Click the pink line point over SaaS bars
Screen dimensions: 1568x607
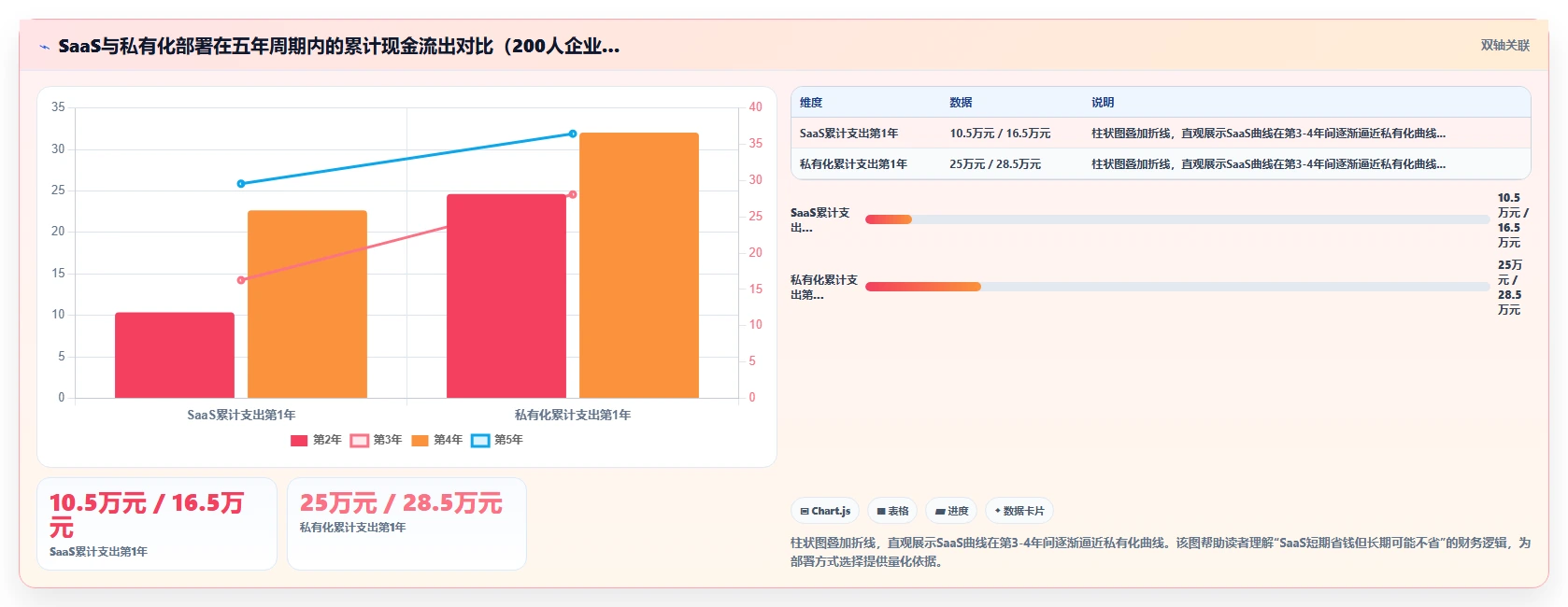pos(241,280)
